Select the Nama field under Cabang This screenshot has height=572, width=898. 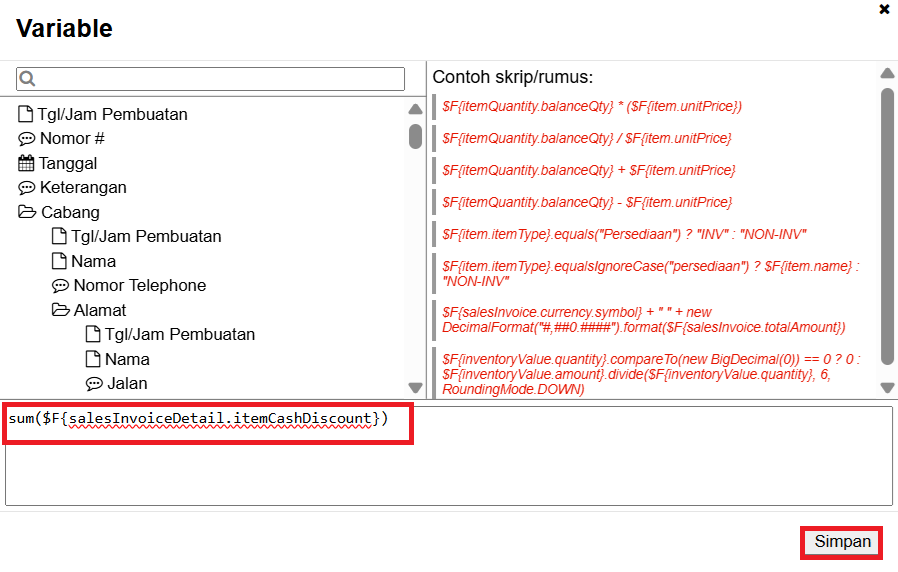tap(93, 261)
